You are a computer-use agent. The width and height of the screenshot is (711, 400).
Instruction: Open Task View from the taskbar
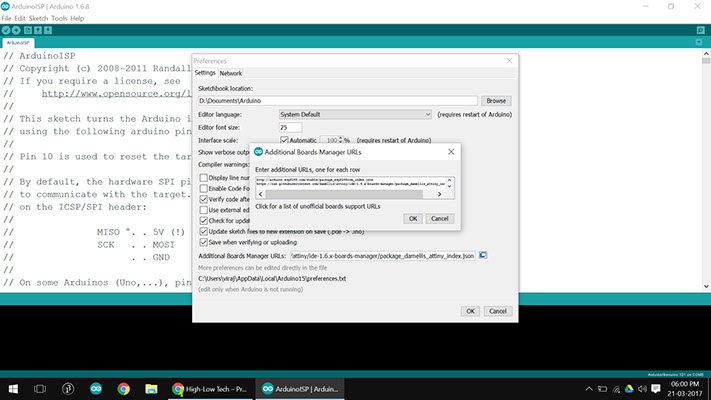pos(40,389)
